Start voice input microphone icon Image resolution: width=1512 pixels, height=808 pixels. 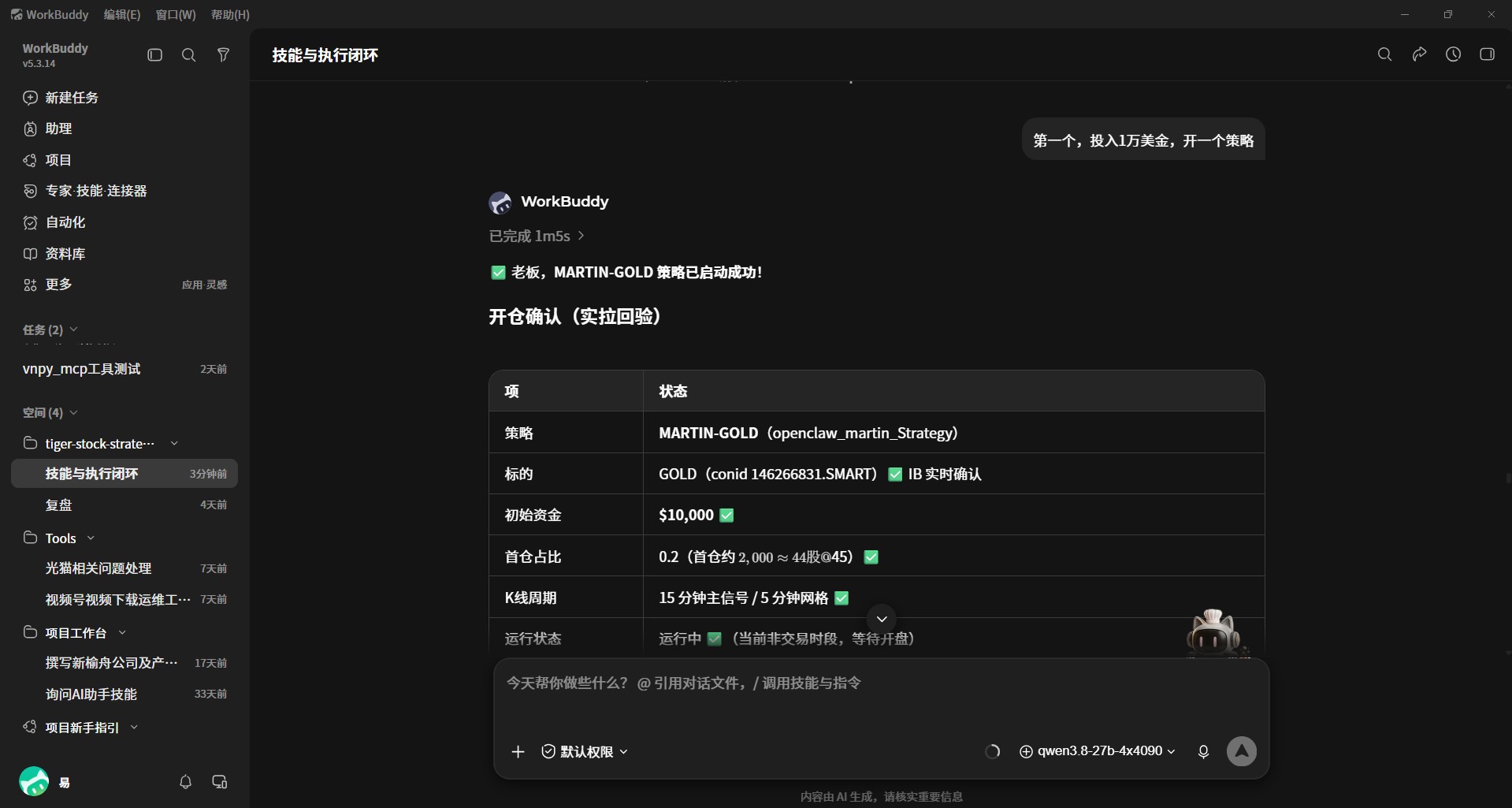click(x=1203, y=752)
